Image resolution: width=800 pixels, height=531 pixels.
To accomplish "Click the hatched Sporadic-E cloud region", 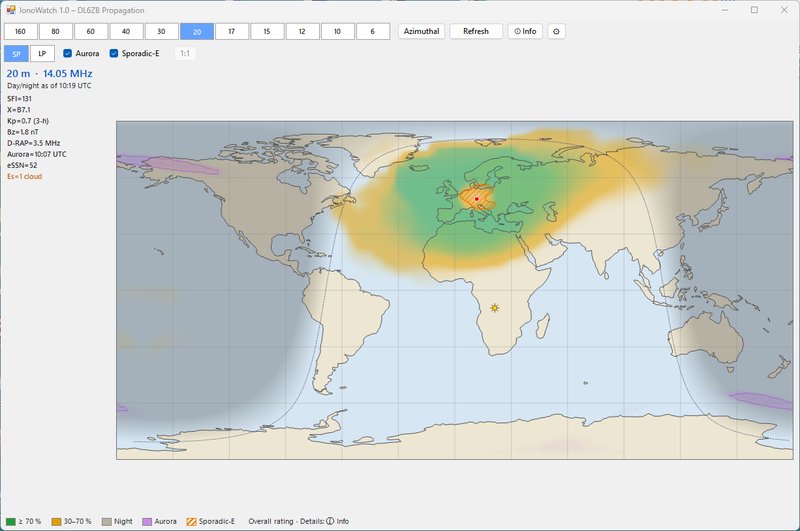I will tap(477, 197).
